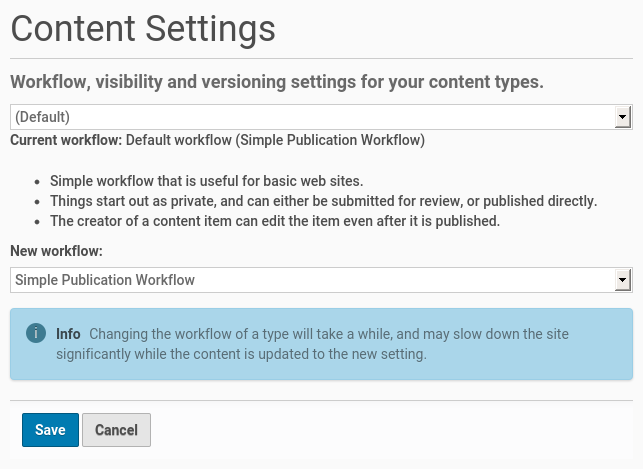This screenshot has width=643, height=469.
Task: Click the "Current workflow:" label
Action: 66,140
